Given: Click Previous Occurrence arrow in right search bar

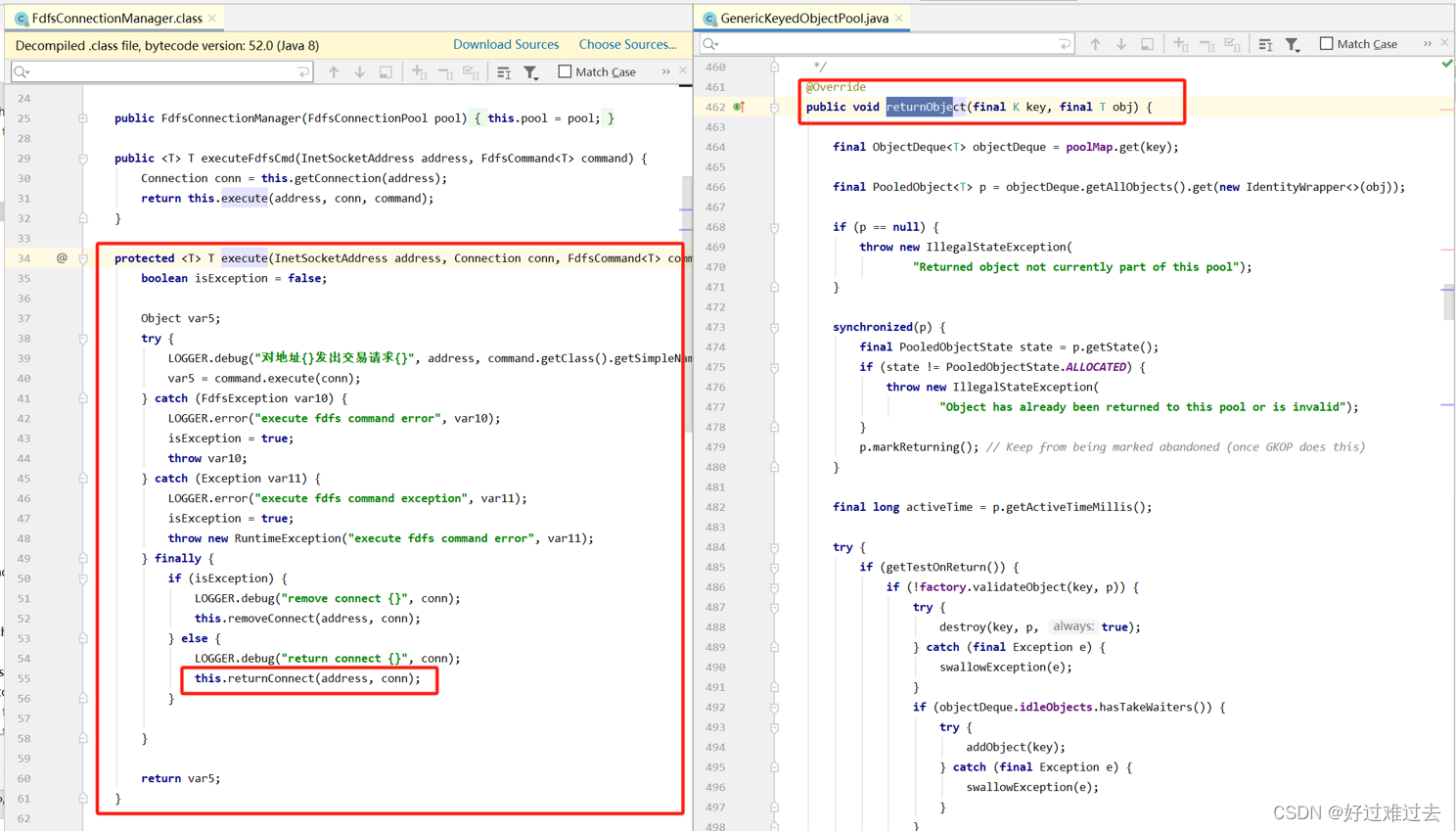Looking at the screenshot, I should pos(1096,44).
